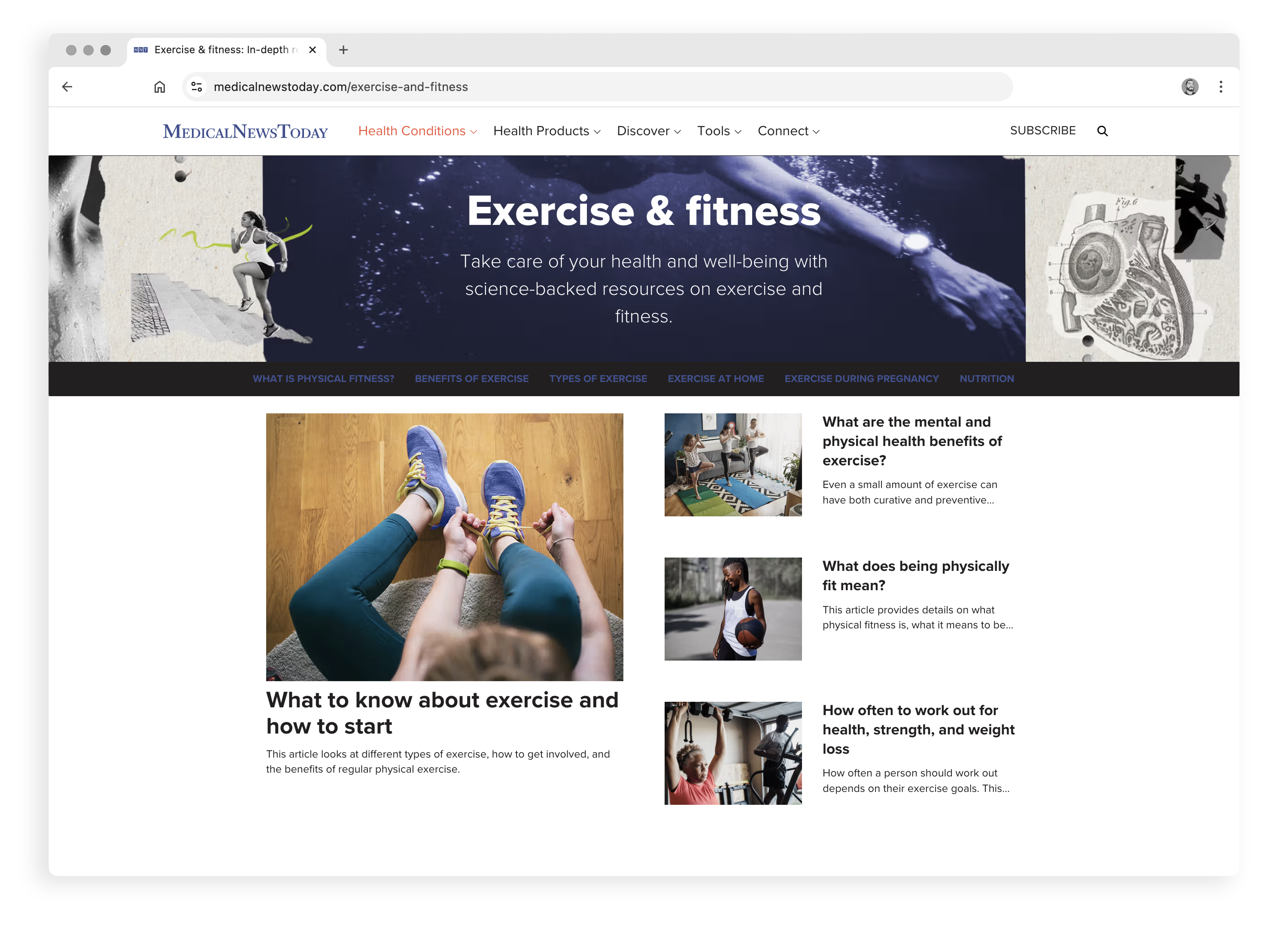Open the website search magnifier icon
This screenshot has height=940, width=1288.
point(1102,131)
